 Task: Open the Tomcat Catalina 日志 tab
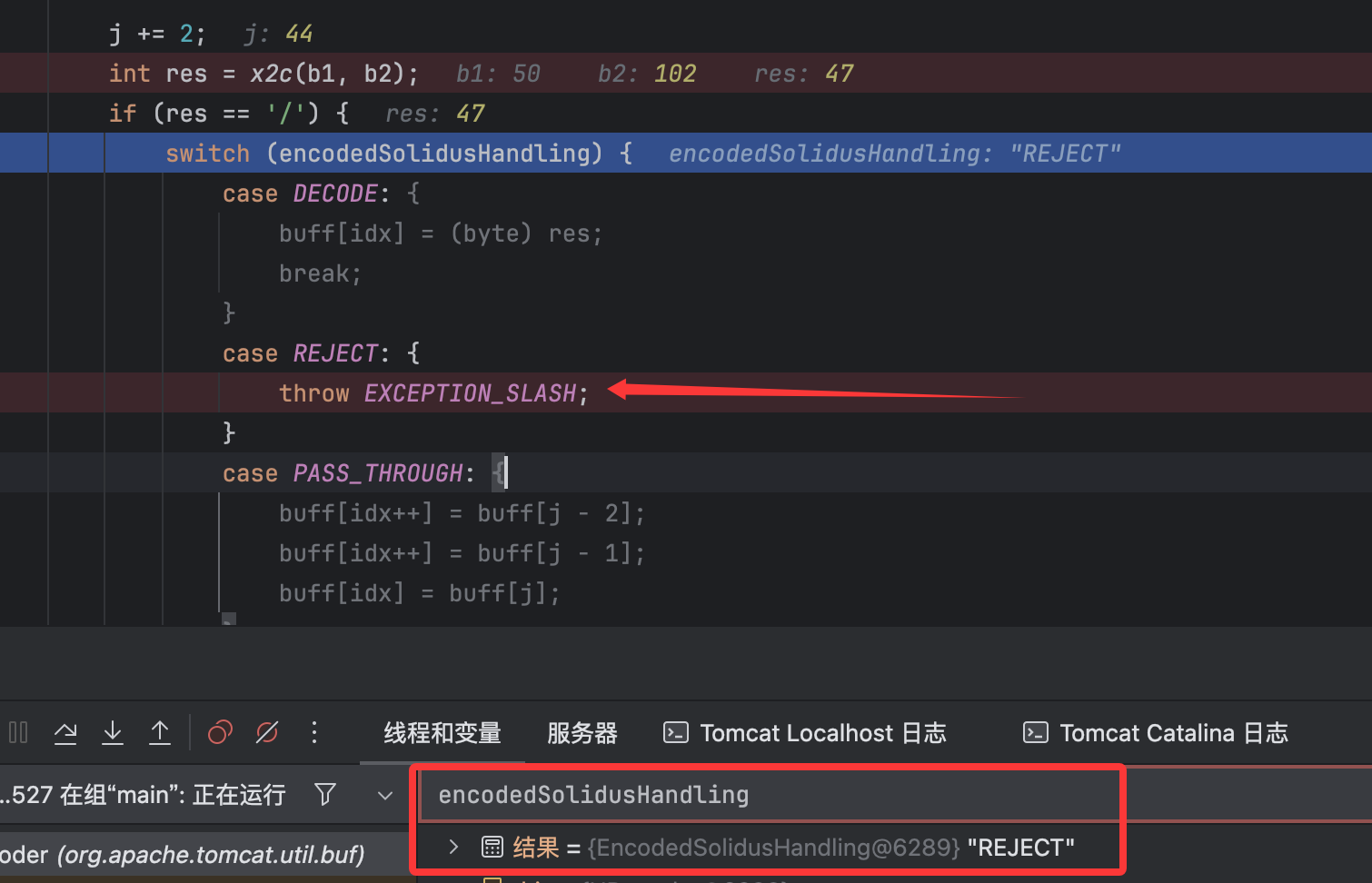[1156, 733]
